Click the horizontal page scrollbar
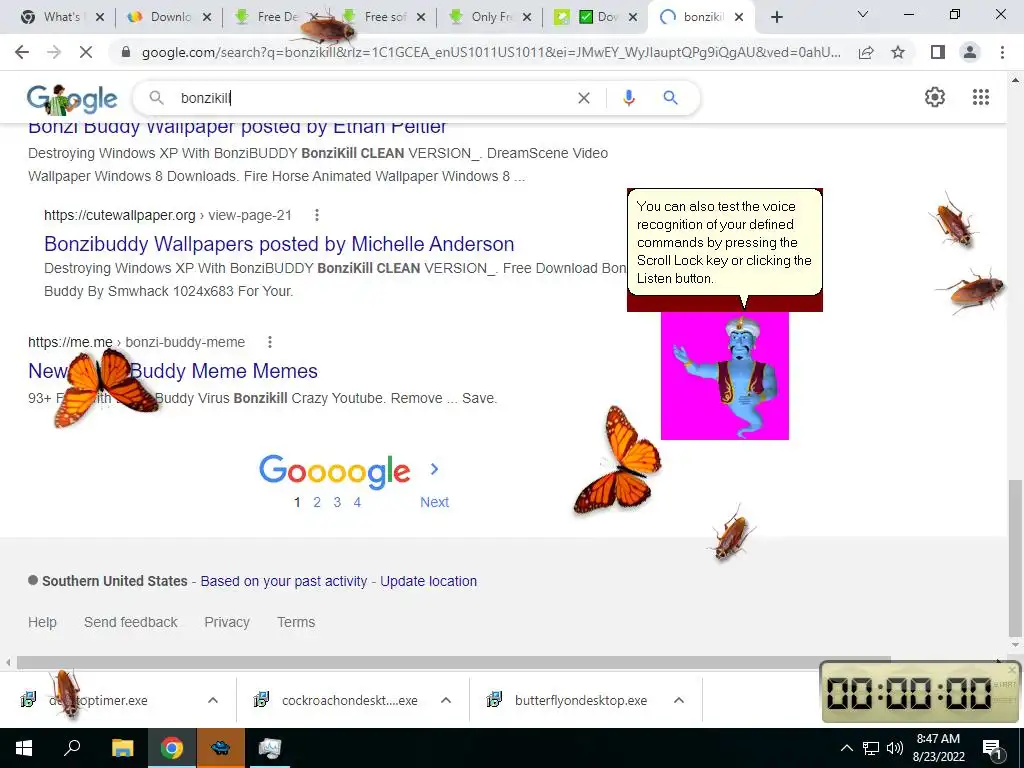Screen dimensions: 1024x768 (453, 662)
